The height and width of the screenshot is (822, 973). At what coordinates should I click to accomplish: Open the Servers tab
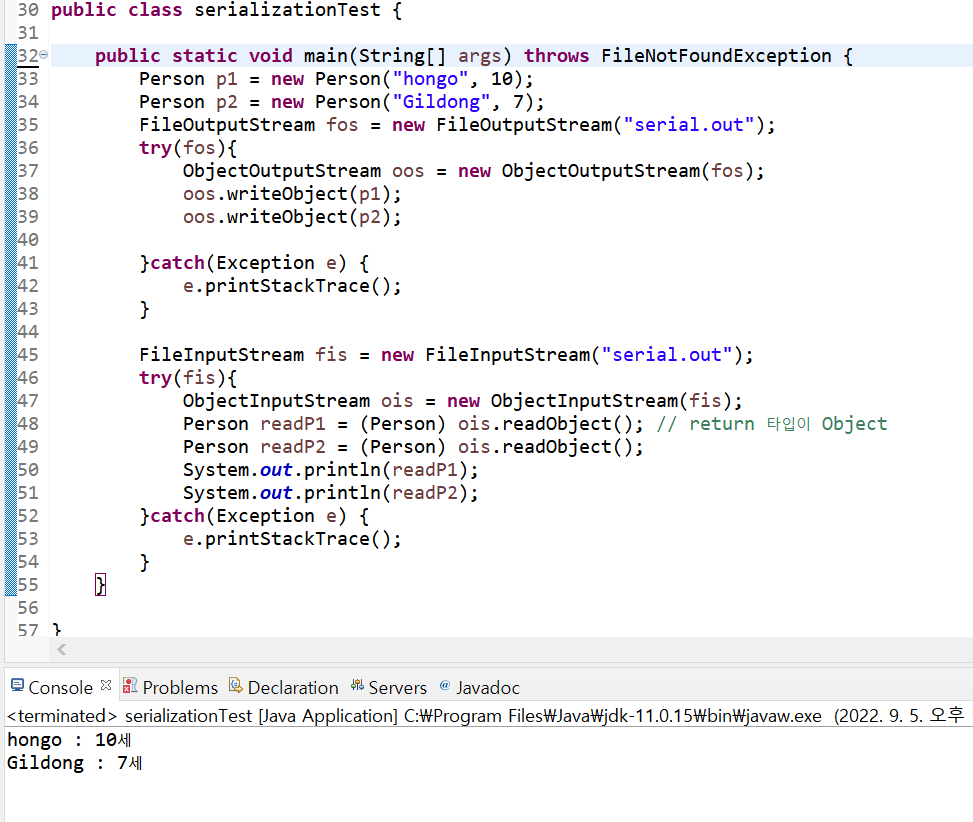(398, 687)
